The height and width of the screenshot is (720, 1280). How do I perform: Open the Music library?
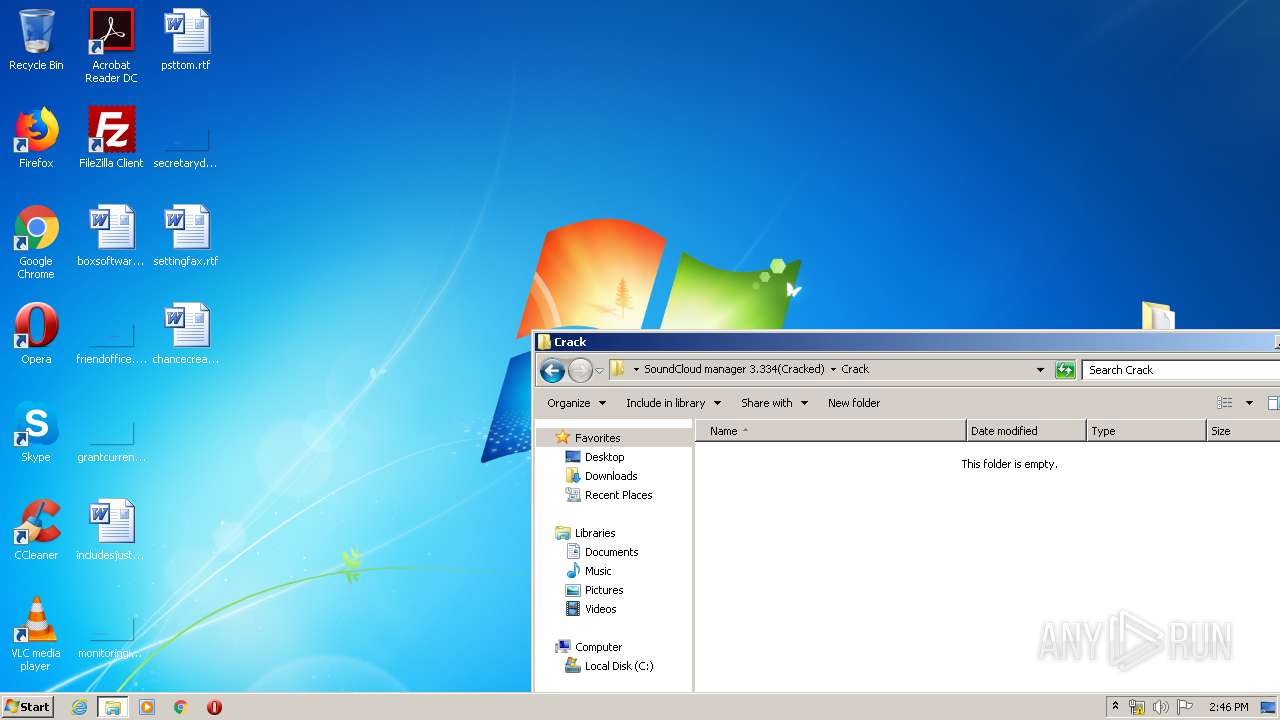tap(598, 571)
